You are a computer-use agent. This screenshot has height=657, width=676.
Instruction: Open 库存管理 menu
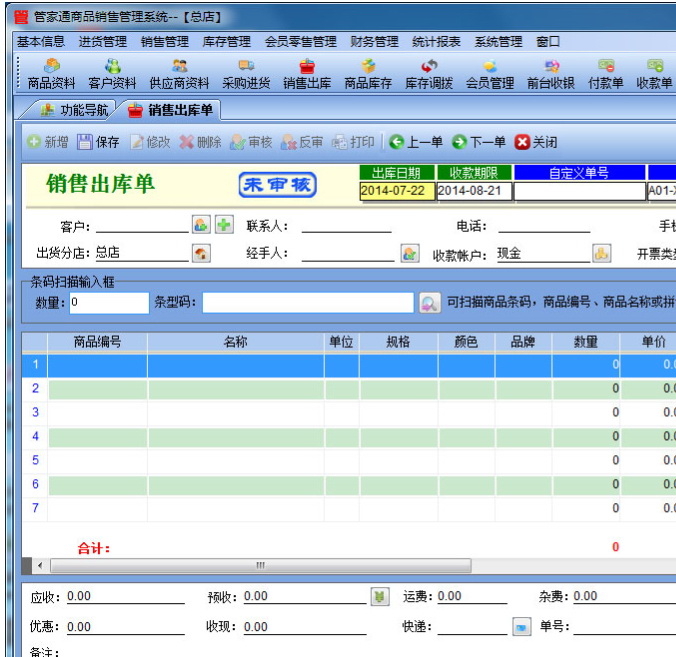tap(226, 41)
